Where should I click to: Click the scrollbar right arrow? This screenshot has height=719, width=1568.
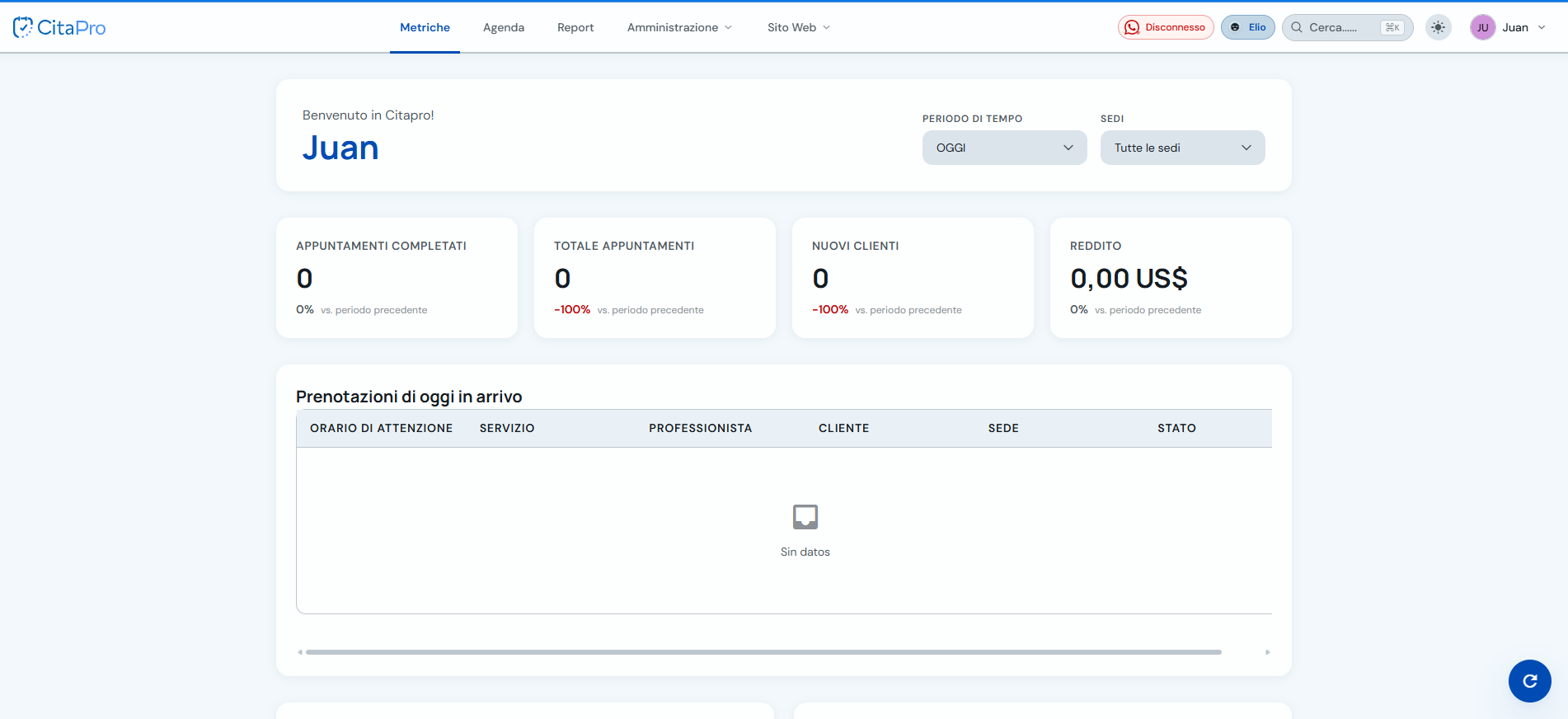pos(1268,652)
